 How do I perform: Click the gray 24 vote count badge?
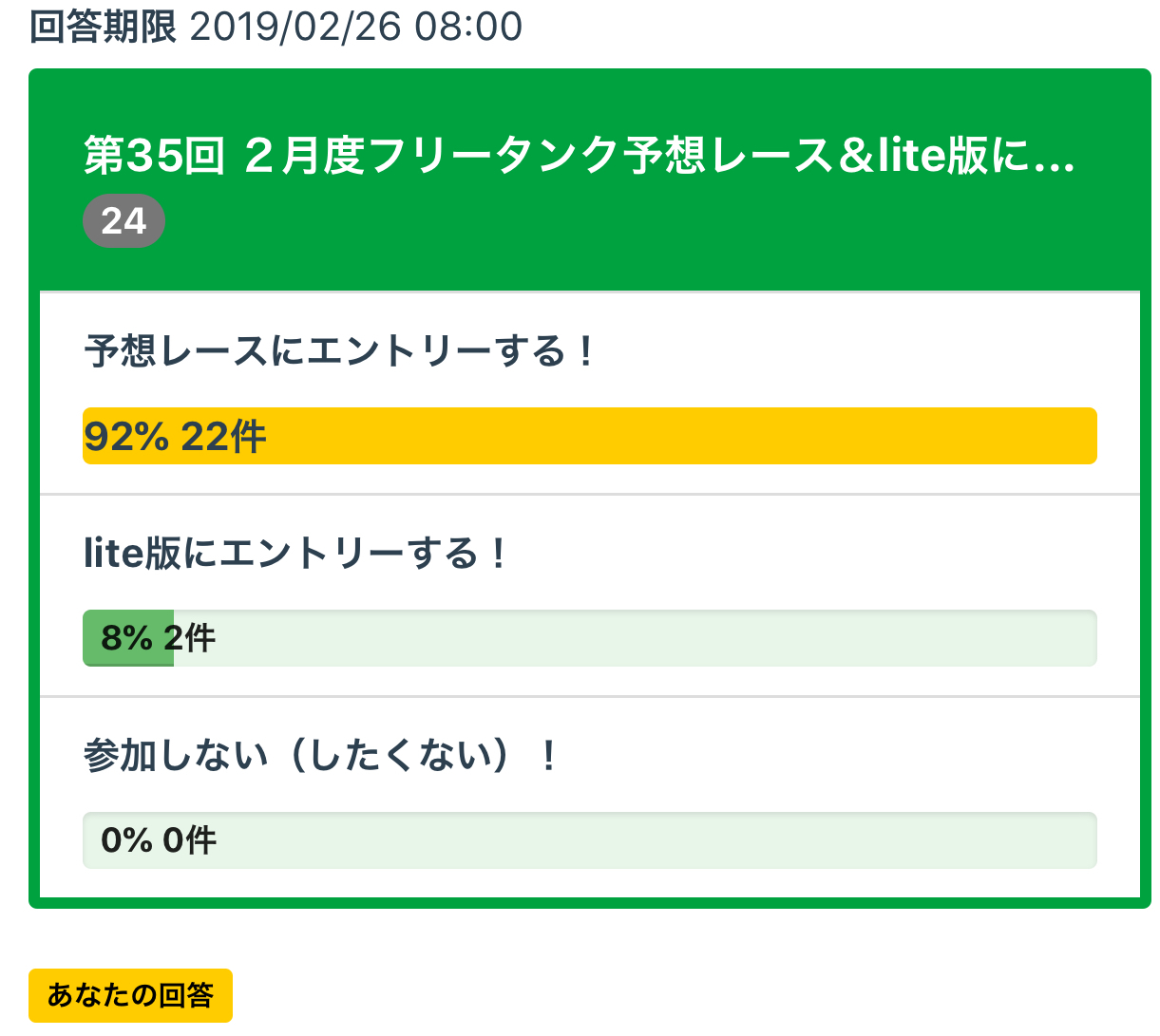124,221
